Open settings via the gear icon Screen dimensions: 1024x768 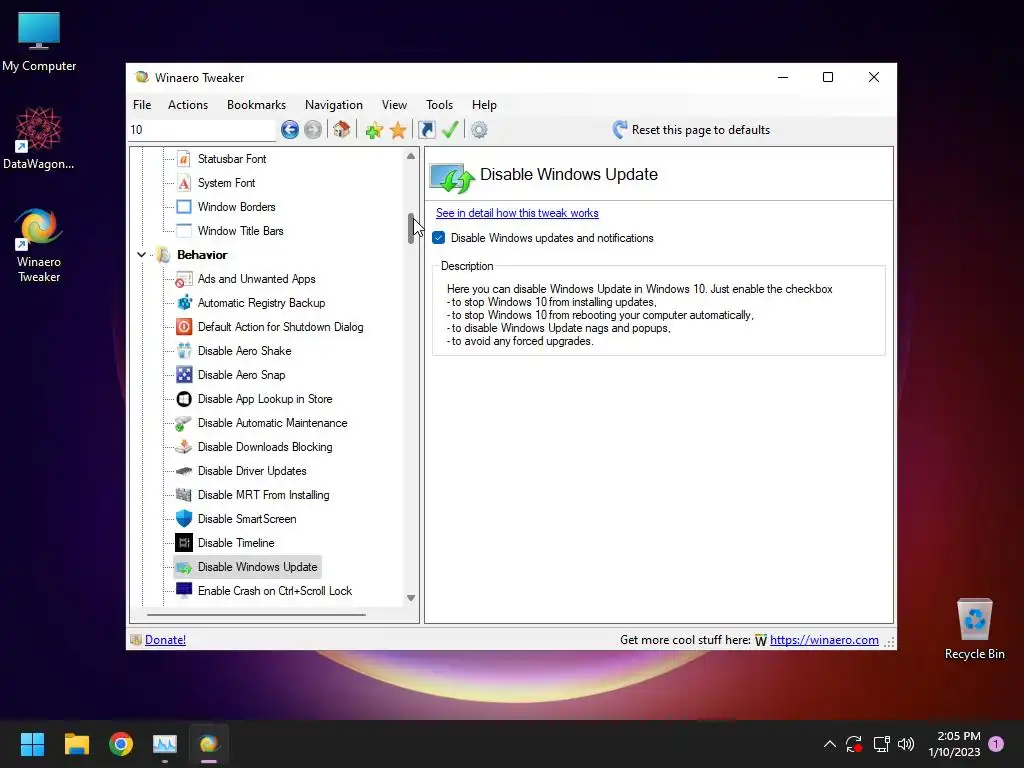coord(479,130)
